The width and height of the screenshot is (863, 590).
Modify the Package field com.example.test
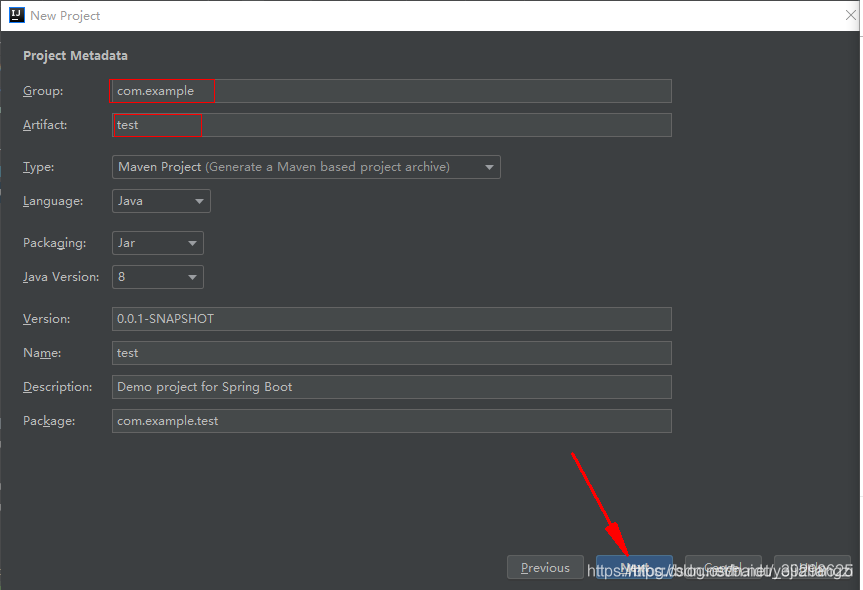pos(391,421)
